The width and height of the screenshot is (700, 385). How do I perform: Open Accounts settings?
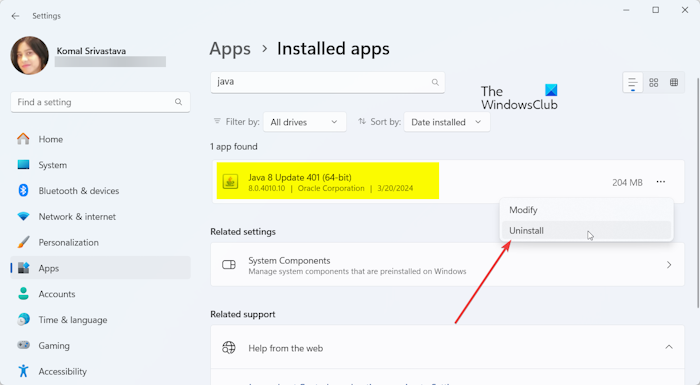coord(100,294)
